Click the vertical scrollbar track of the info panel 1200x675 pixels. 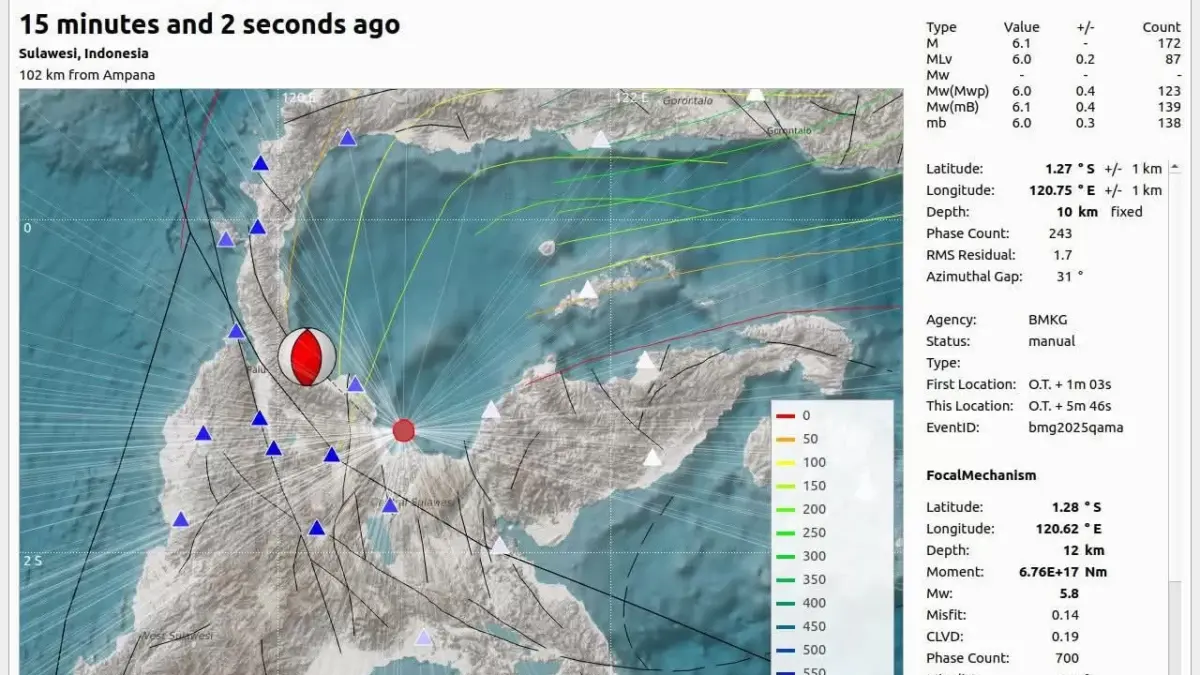pos(1175,420)
